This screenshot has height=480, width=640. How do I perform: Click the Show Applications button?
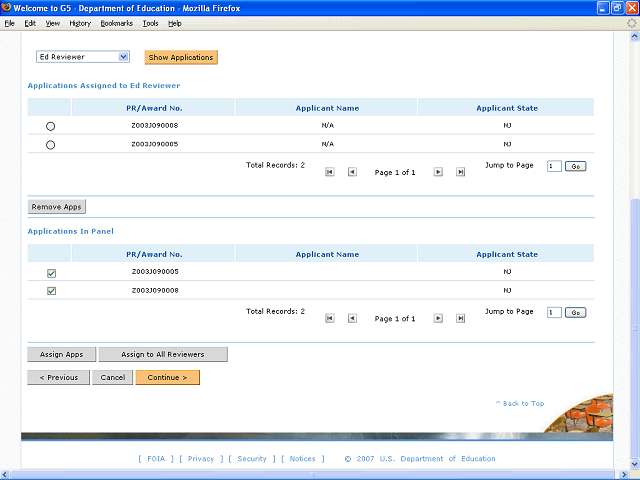point(181,57)
